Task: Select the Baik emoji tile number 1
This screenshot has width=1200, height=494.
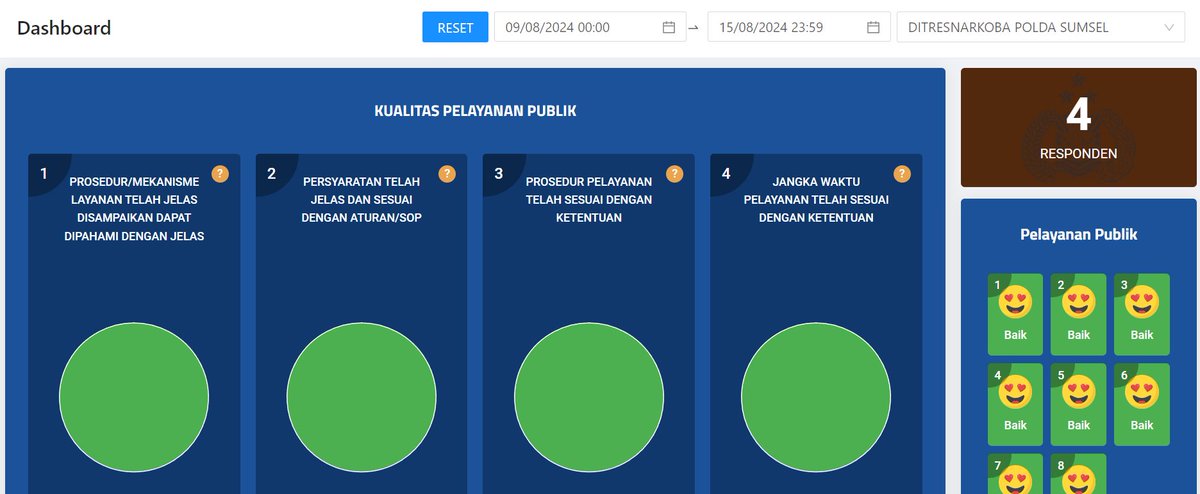Action: [1015, 314]
